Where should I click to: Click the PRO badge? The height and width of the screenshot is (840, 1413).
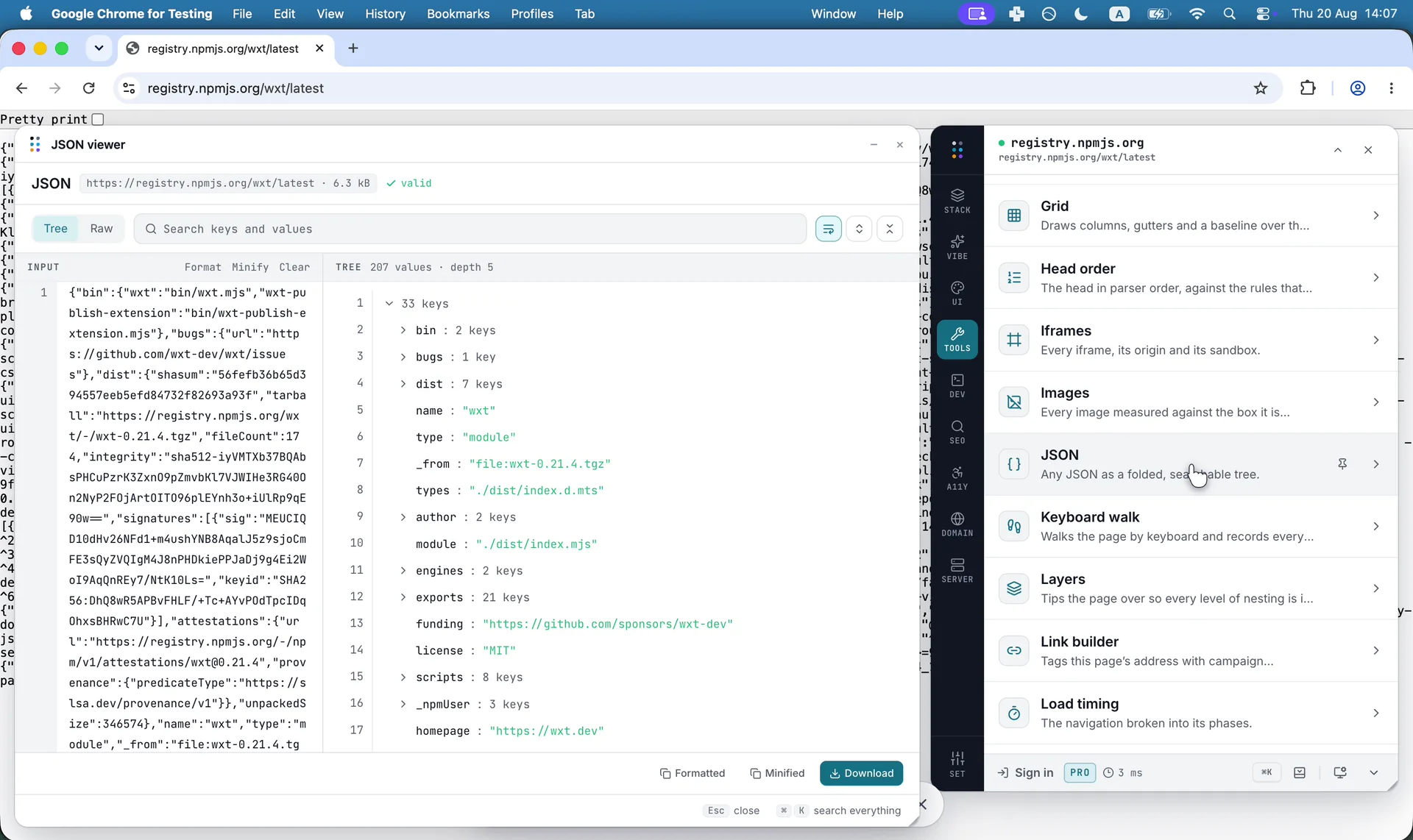pos(1080,772)
